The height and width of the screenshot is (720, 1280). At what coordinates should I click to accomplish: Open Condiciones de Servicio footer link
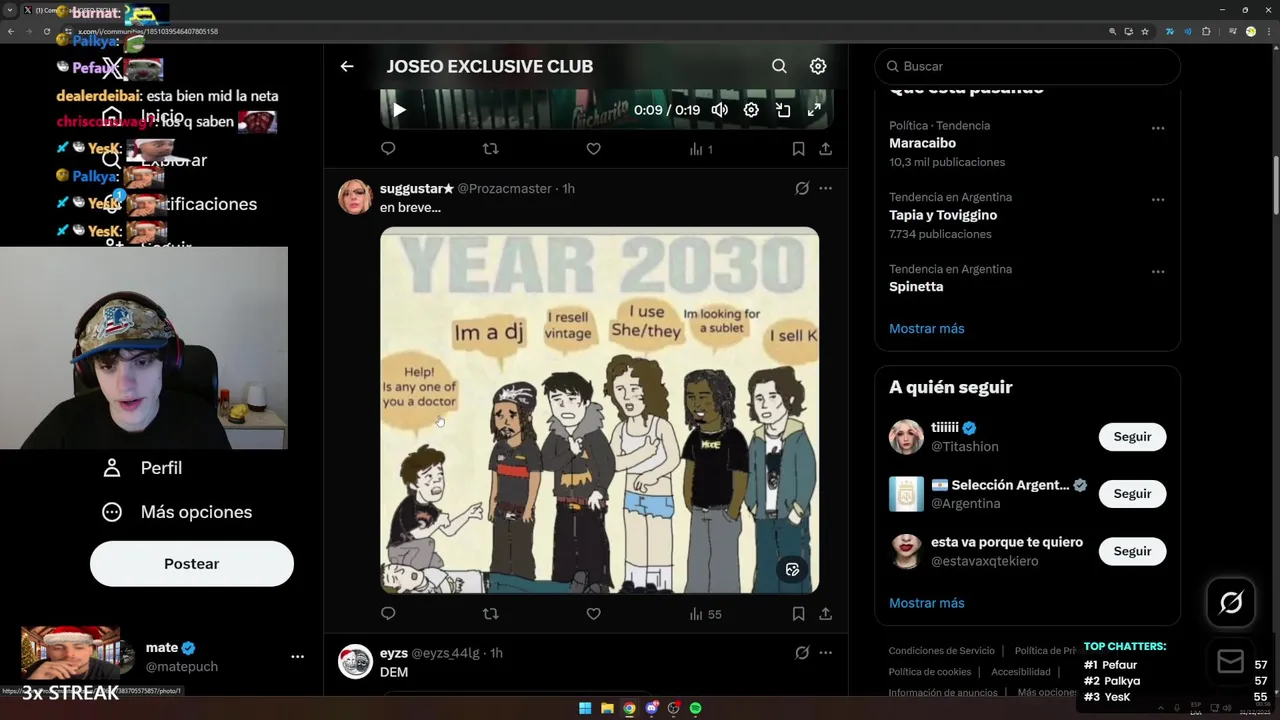tap(942, 651)
